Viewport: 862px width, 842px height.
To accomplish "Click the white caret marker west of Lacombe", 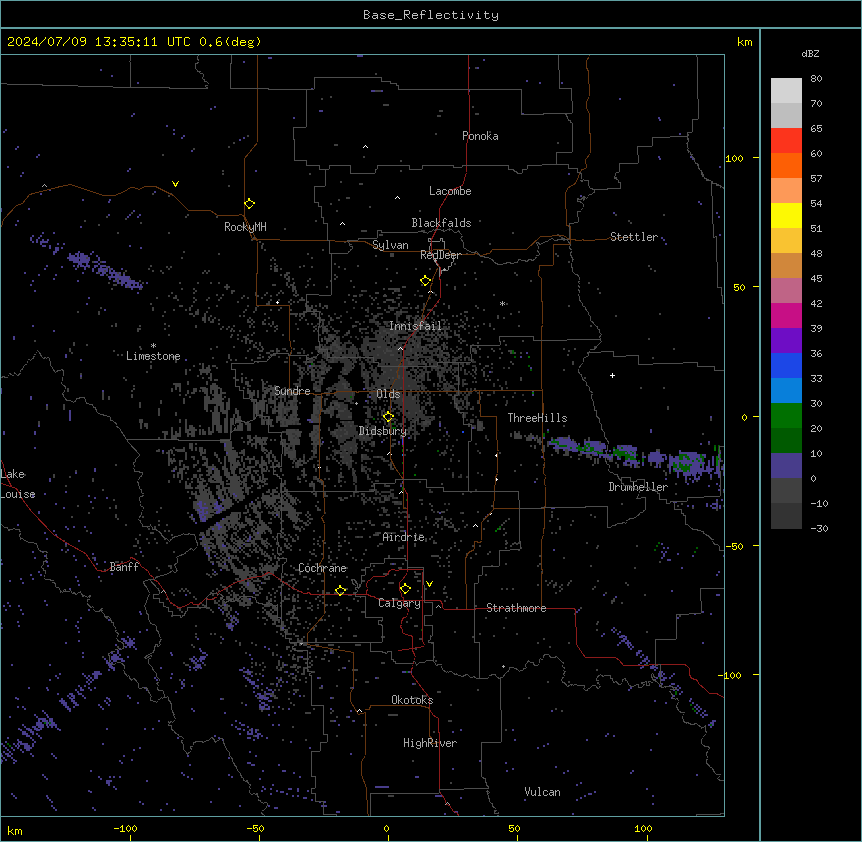I will point(397,198).
